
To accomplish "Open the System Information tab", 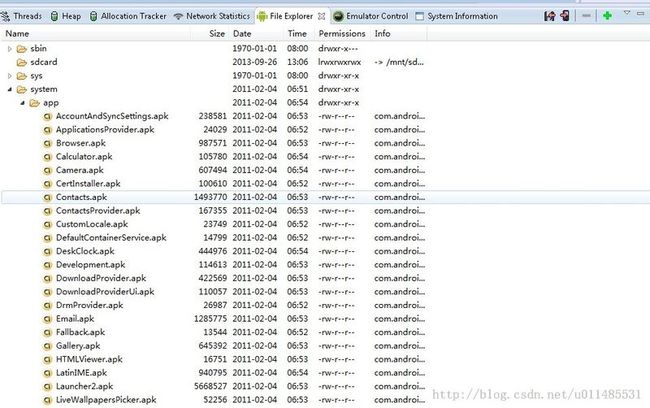I will pyautogui.click(x=456, y=16).
